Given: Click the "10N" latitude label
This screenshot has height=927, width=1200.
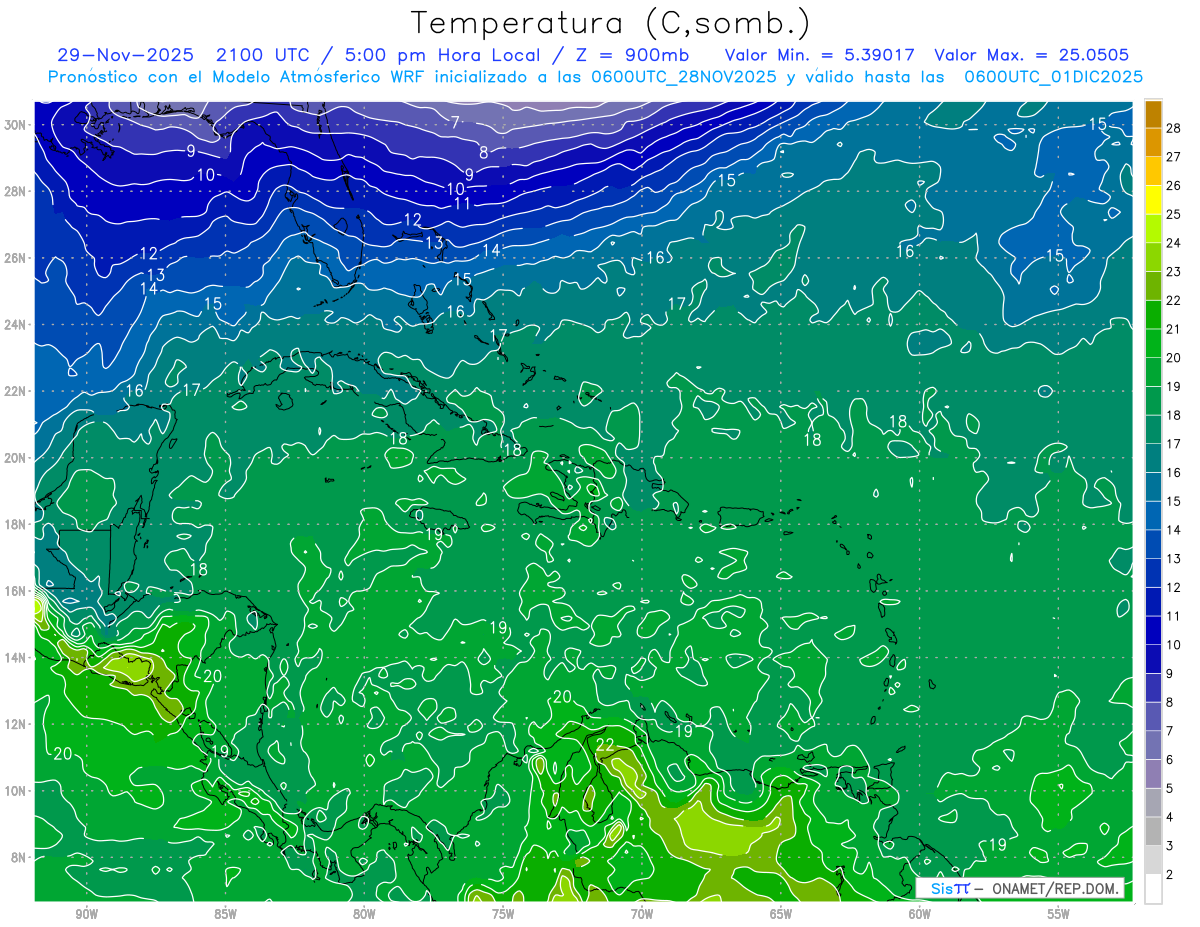Looking at the screenshot, I should pyautogui.click(x=17, y=791).
